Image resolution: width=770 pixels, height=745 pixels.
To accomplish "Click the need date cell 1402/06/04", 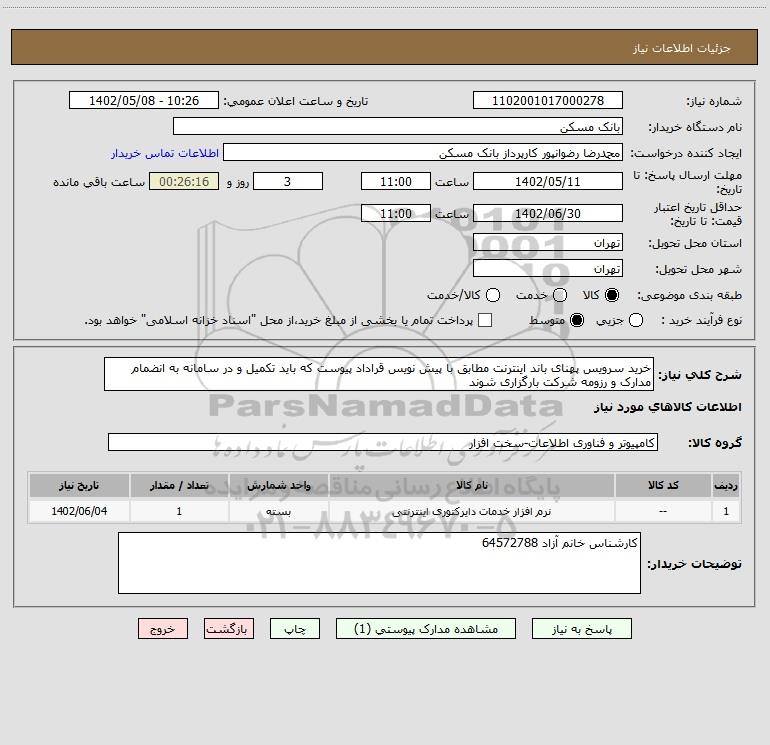I will (x=79, y=511).
